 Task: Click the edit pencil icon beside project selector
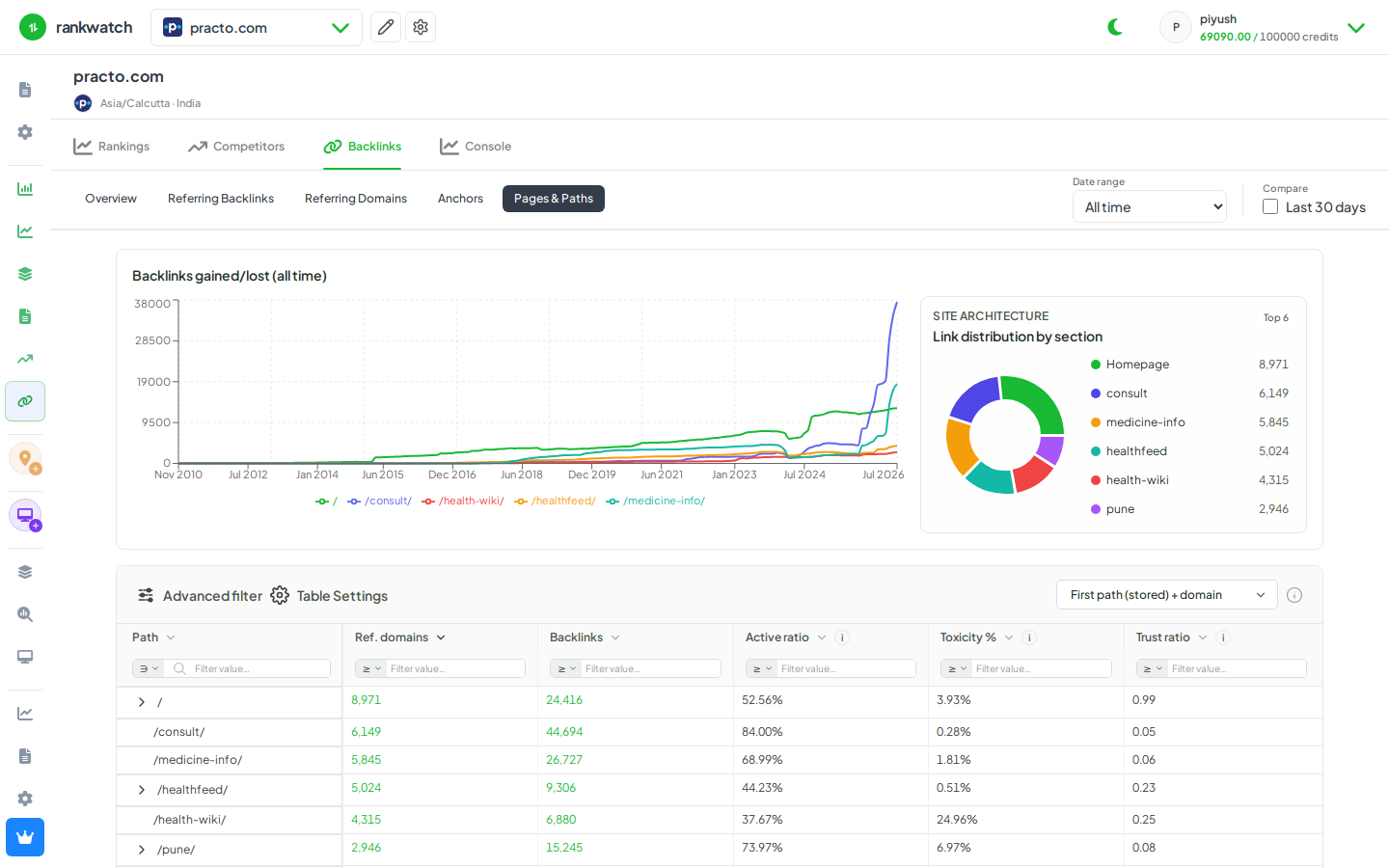click(x=386, y=27)
